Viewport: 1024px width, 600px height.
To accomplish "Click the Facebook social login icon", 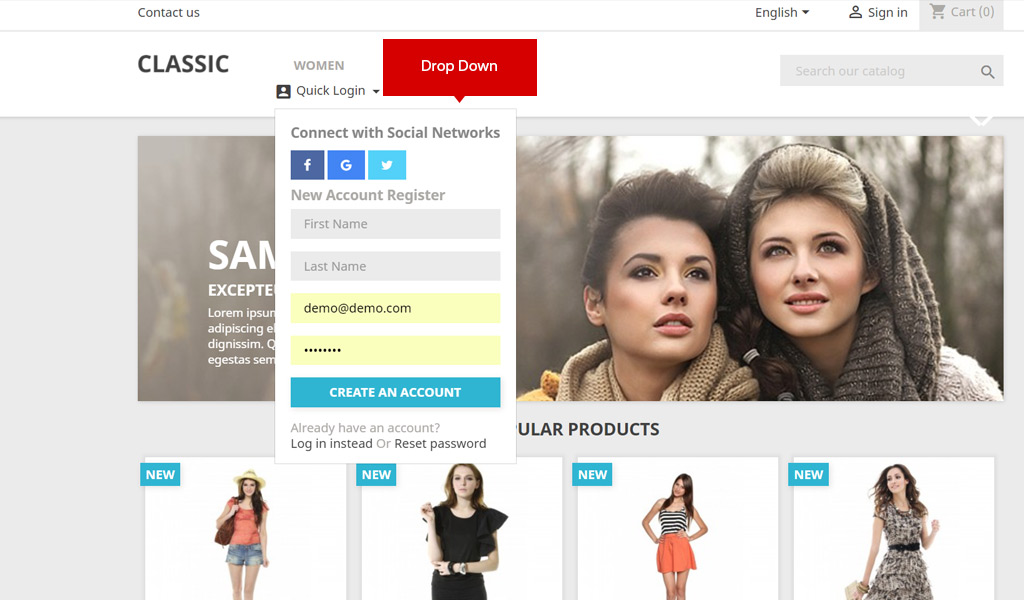I will tap(308, 165).
